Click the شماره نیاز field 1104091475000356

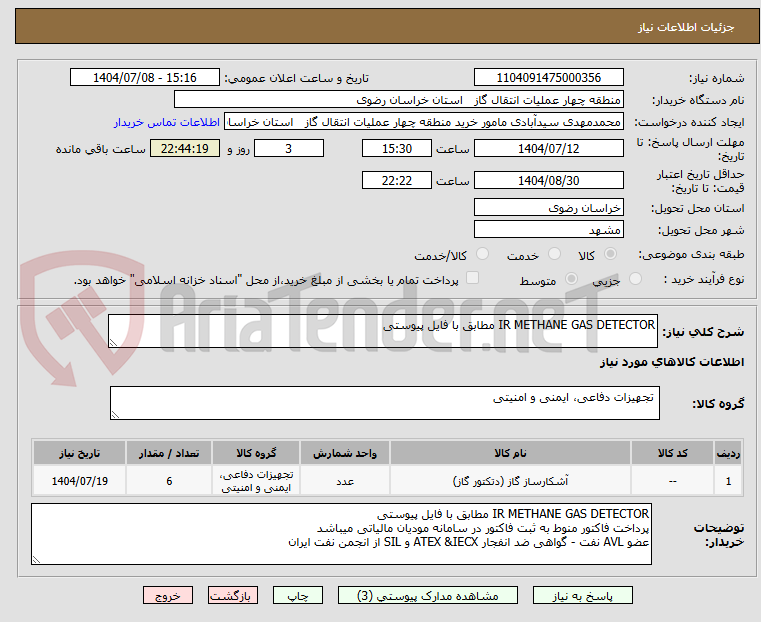coord(548,78)
